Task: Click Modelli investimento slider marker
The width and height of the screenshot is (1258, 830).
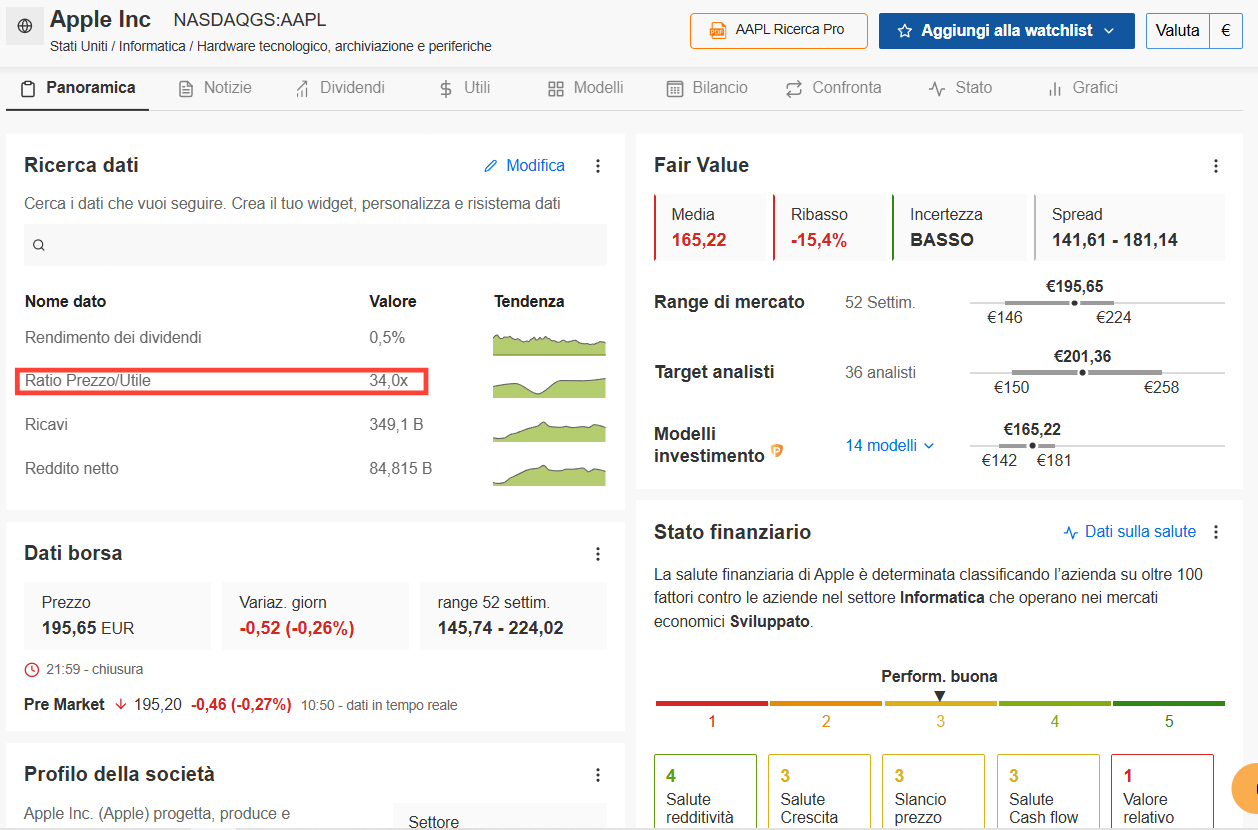Action: [x=1032, y=445]
